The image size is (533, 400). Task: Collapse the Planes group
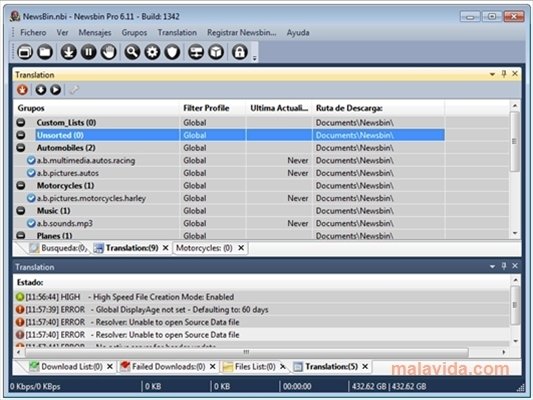[x=21, y=235]
